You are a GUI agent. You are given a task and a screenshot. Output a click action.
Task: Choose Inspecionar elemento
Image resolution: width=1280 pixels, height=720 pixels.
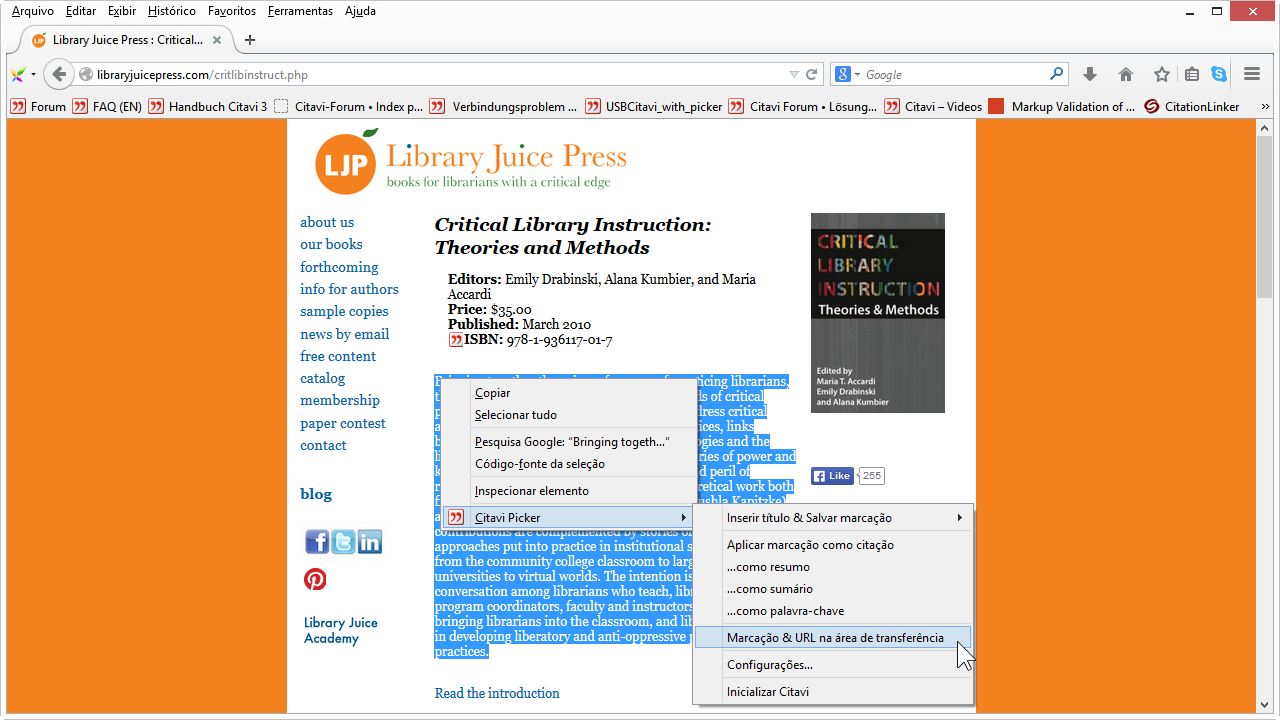[x=569, y=491]
